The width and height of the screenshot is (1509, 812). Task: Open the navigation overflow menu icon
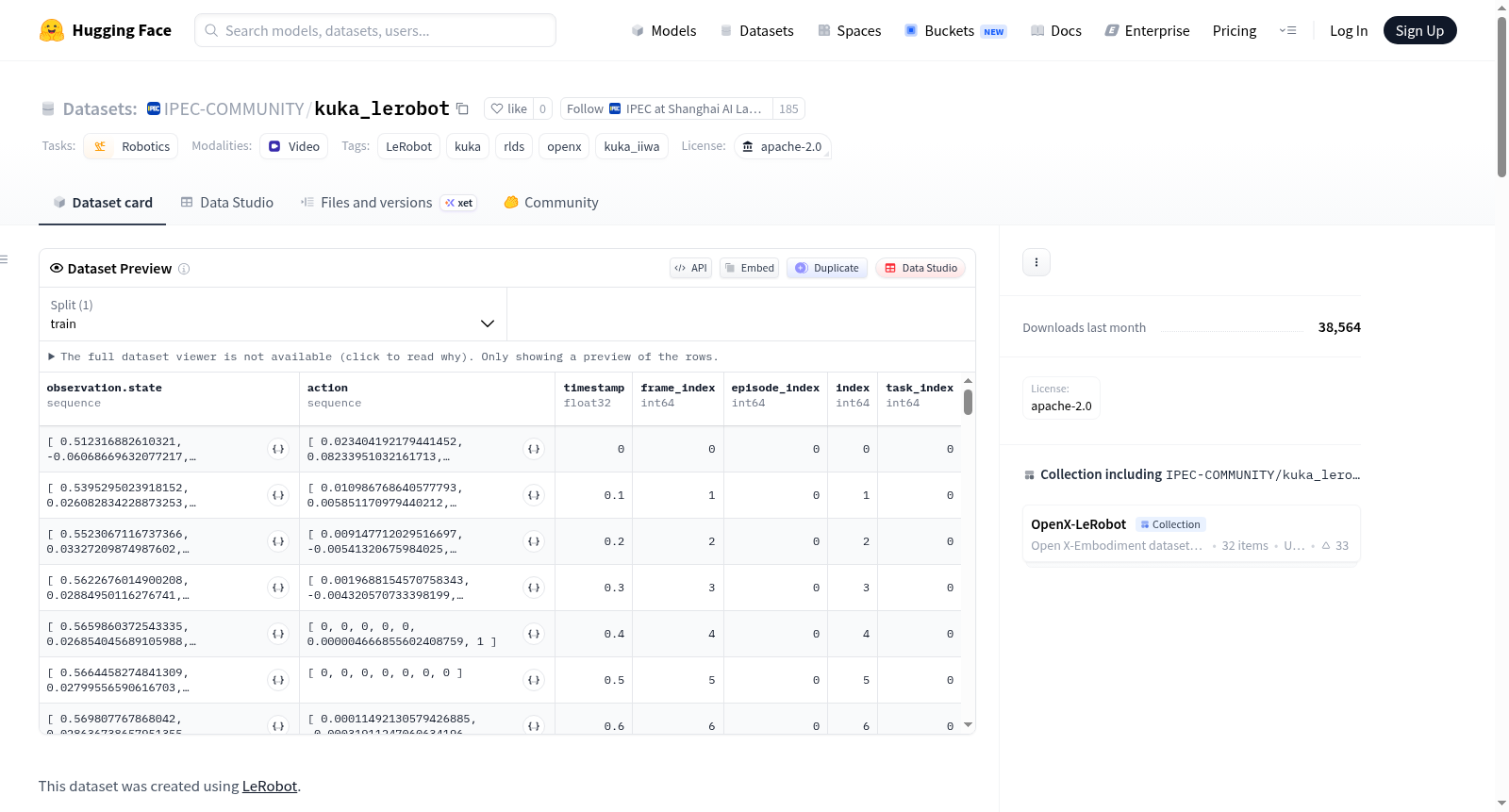coord(1287,30)
